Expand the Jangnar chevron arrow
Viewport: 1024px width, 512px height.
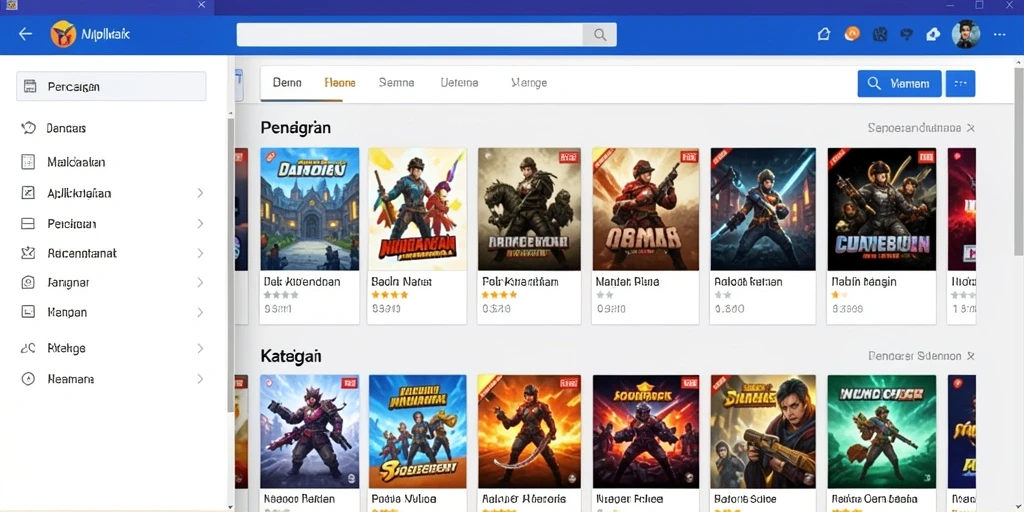point(200,282)
